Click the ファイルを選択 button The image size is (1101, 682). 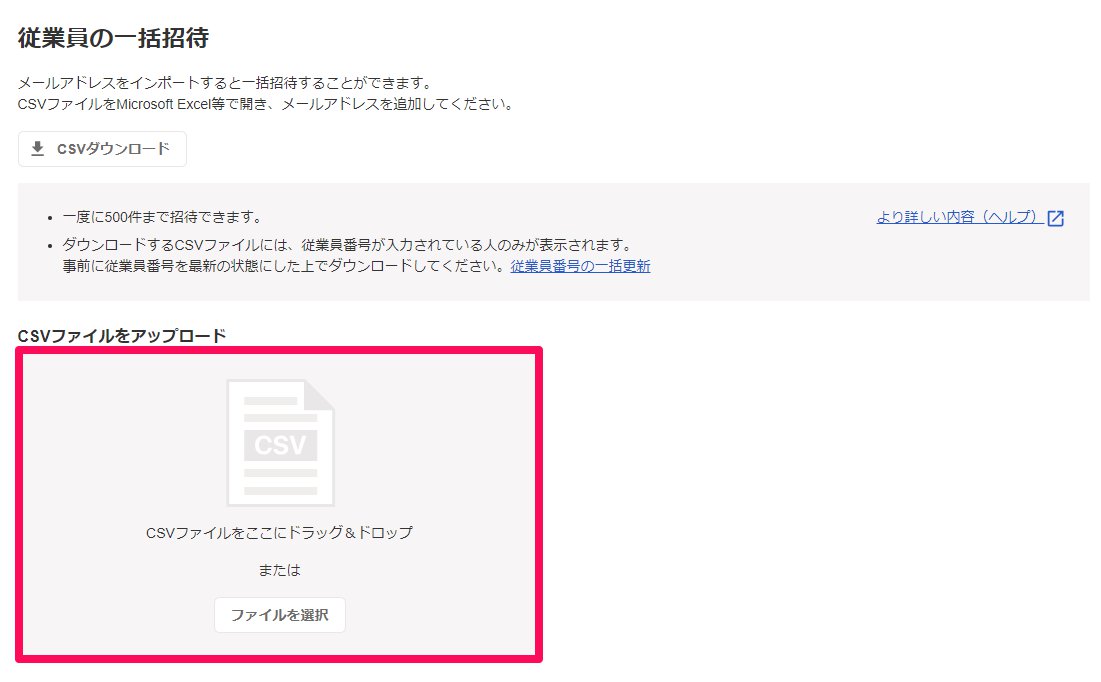pyautogui.click(x=279, y=615)
